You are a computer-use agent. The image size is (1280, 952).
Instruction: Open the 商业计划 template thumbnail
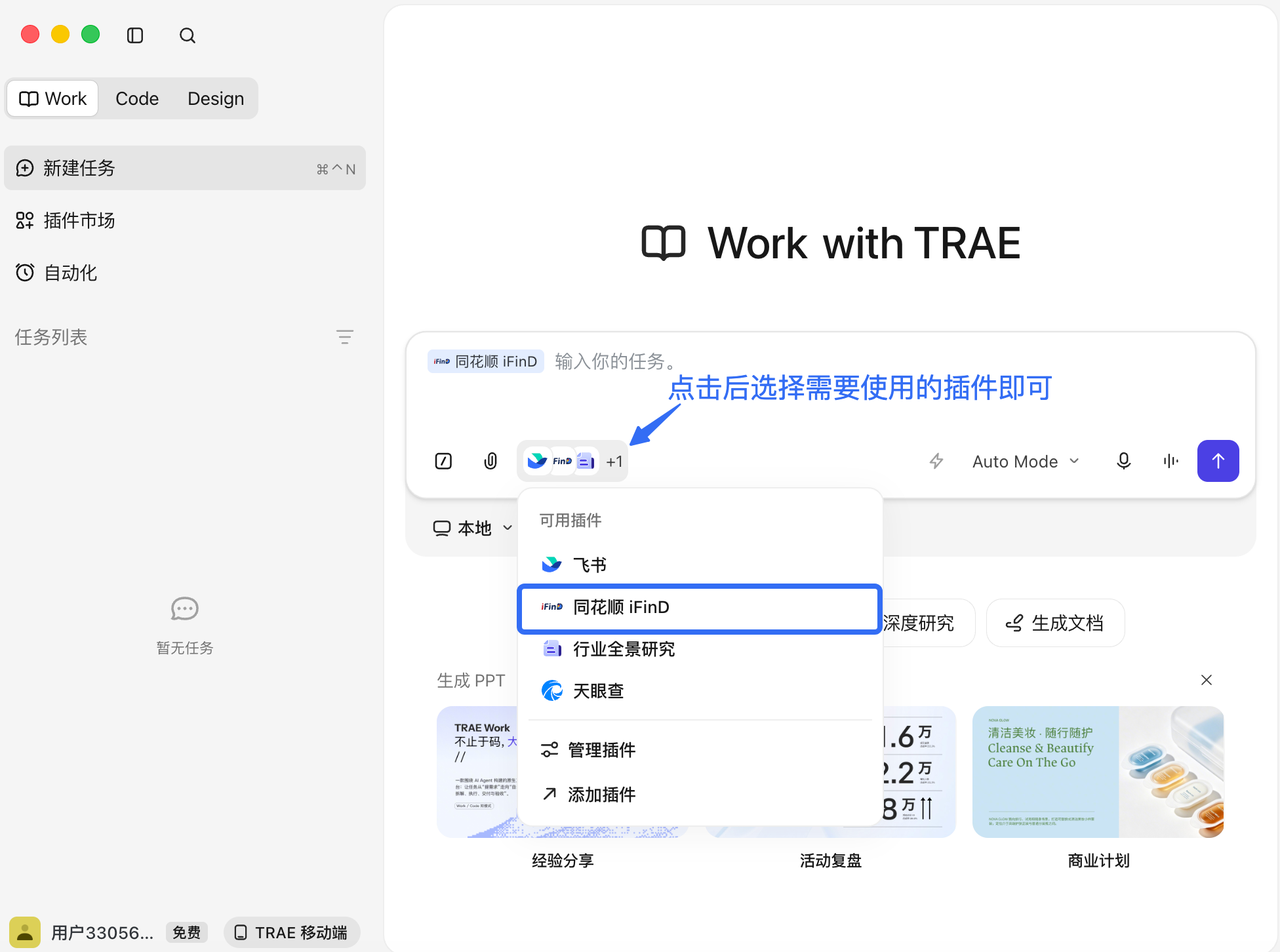tap(1098, 772)
